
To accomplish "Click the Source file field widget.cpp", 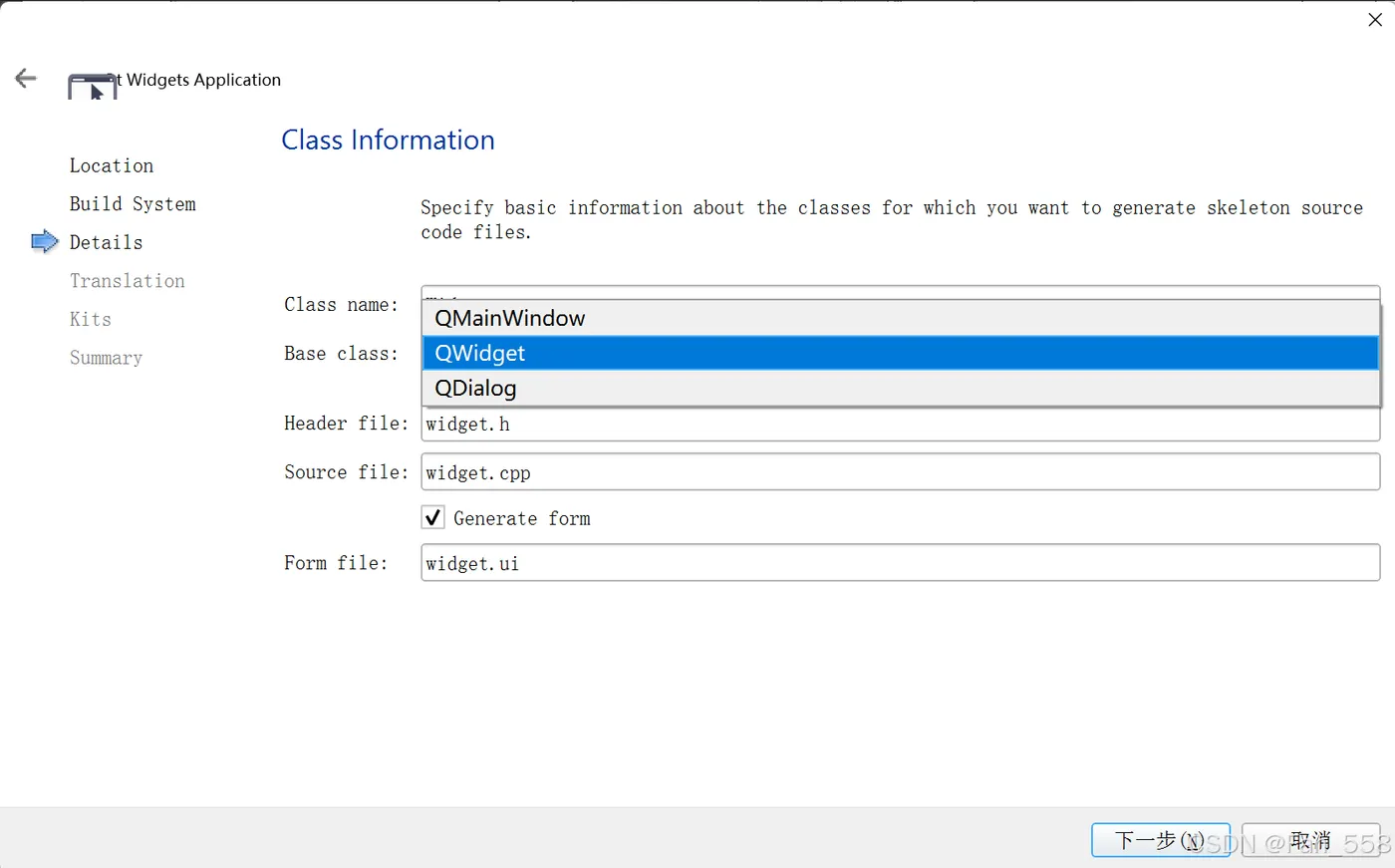I will coord(901,472).
